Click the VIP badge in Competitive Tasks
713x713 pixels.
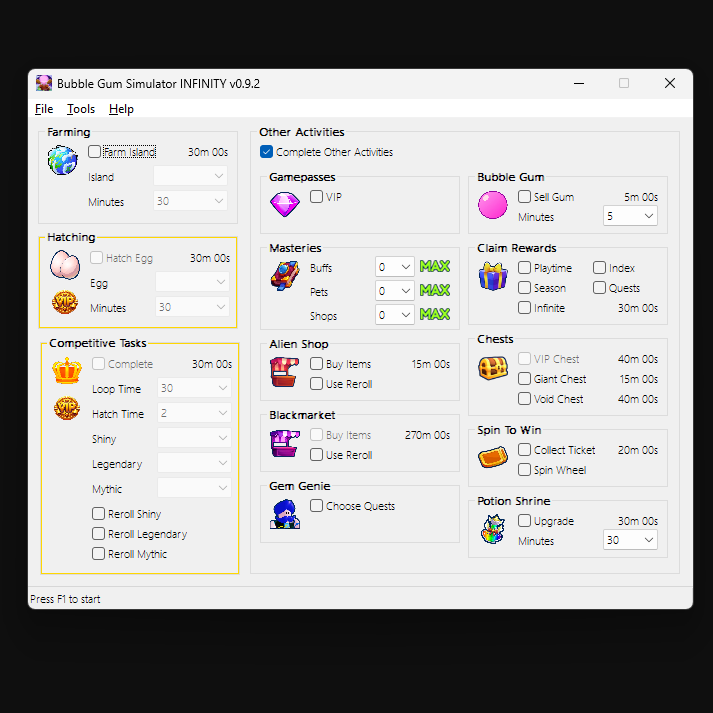click(67, 408)
